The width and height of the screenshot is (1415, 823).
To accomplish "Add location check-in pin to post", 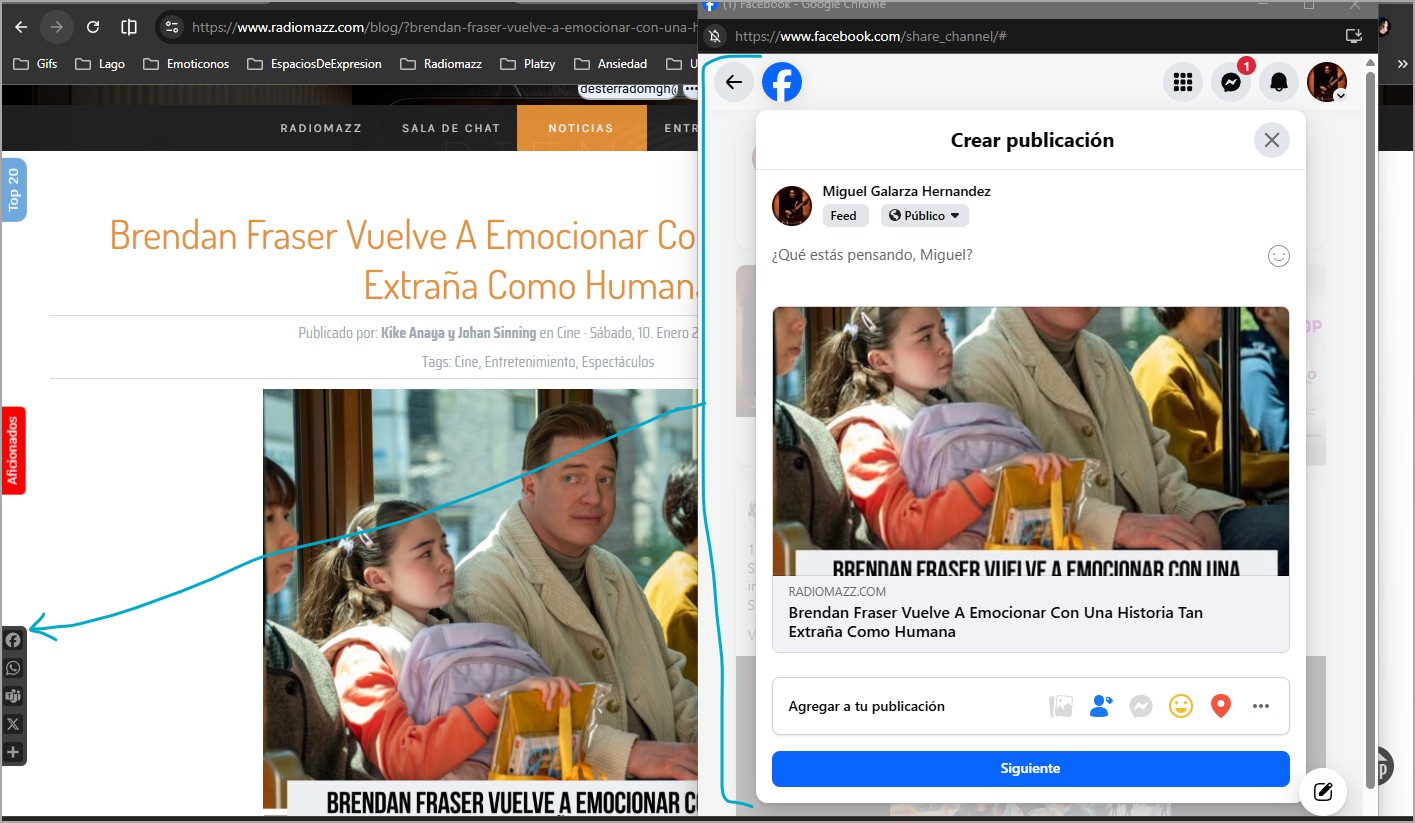I will [x=1220, y=706].
